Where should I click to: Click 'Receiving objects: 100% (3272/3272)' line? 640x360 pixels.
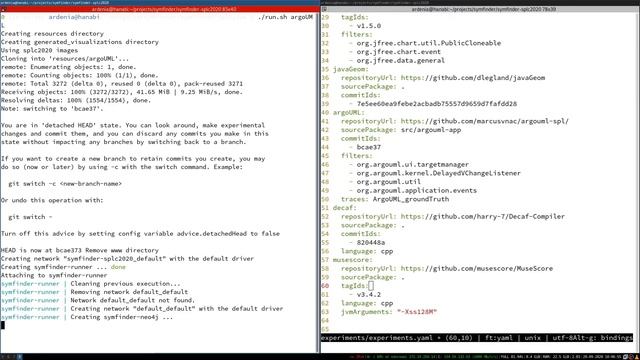click(122, 92)
